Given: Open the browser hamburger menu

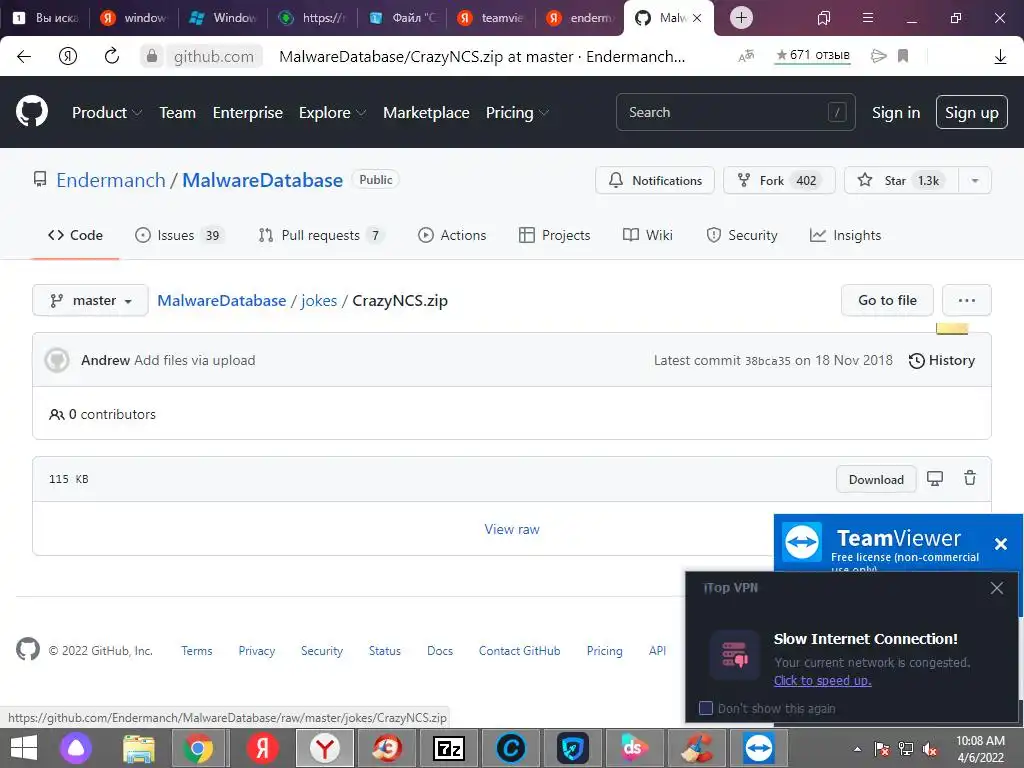Looking at the screenshot, I should click(x=868, y=18).
